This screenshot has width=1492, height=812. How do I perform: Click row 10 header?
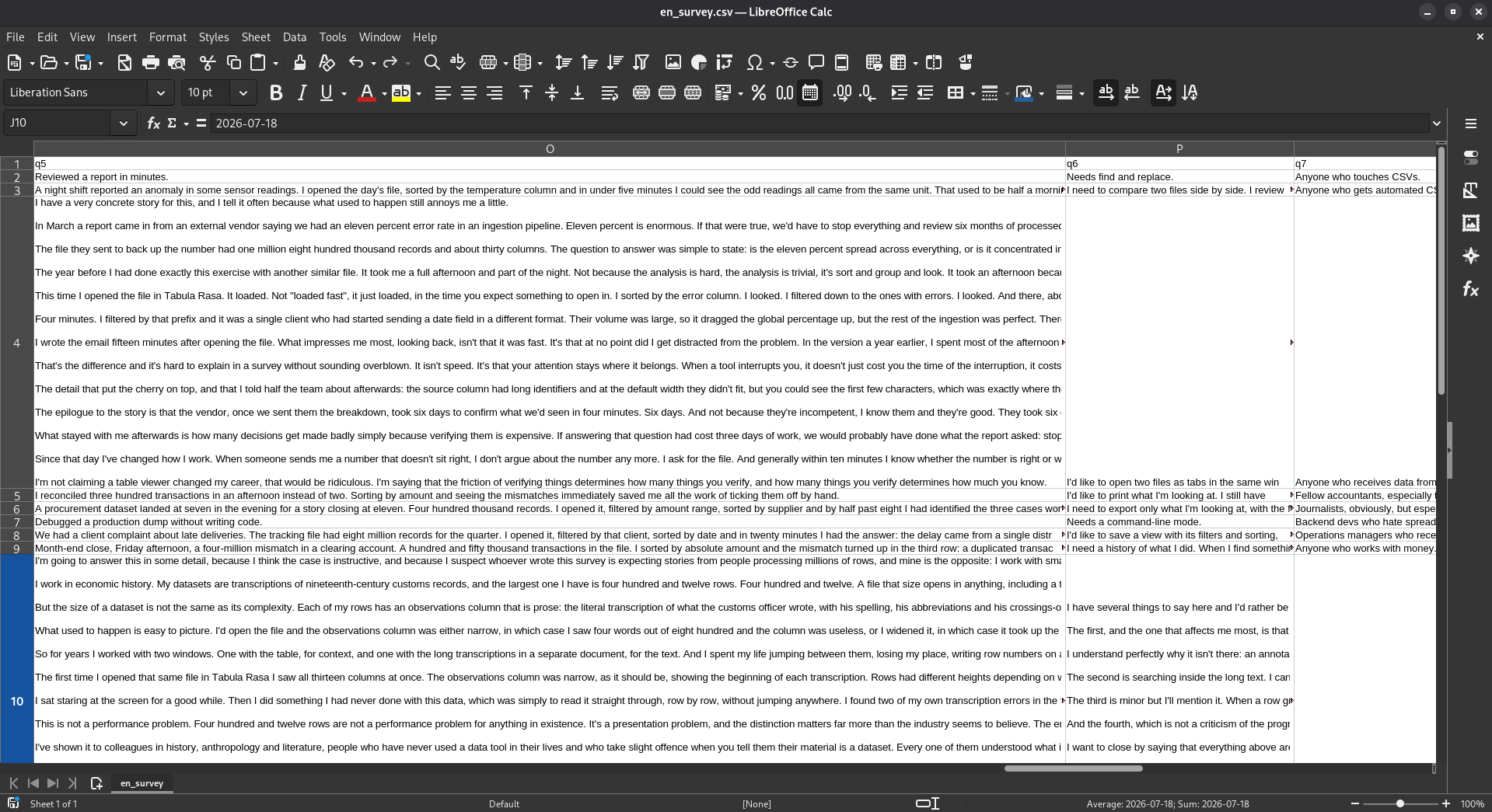coord(16,701)
